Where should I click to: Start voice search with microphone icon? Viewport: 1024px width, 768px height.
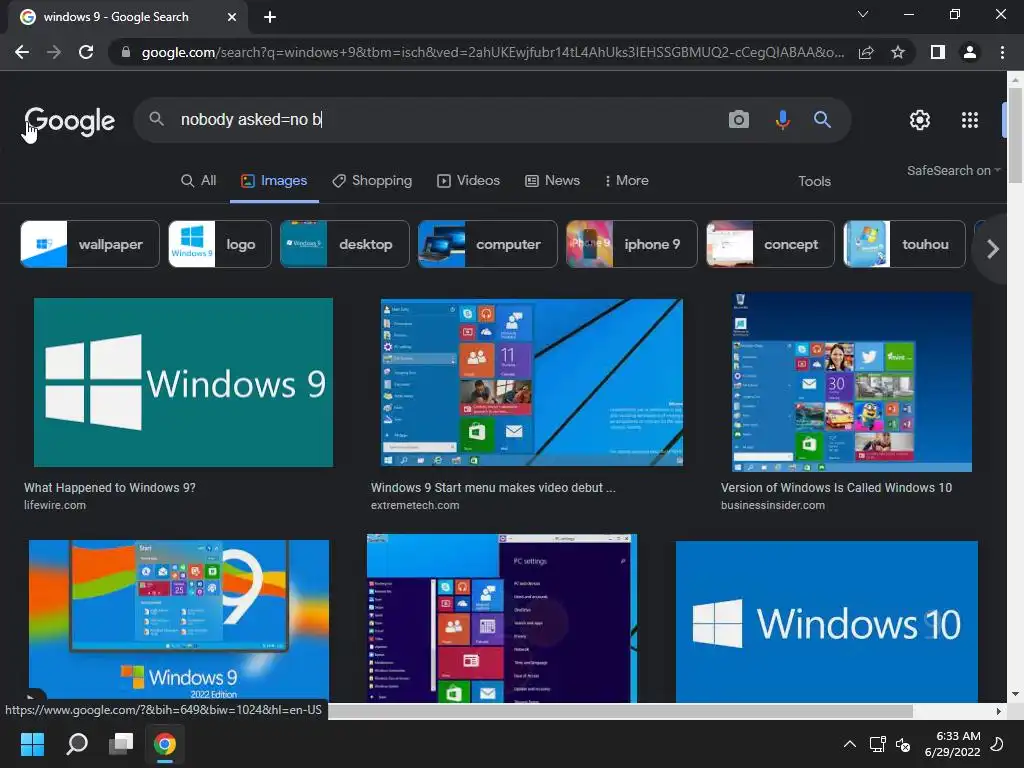[x=782, y=120]
